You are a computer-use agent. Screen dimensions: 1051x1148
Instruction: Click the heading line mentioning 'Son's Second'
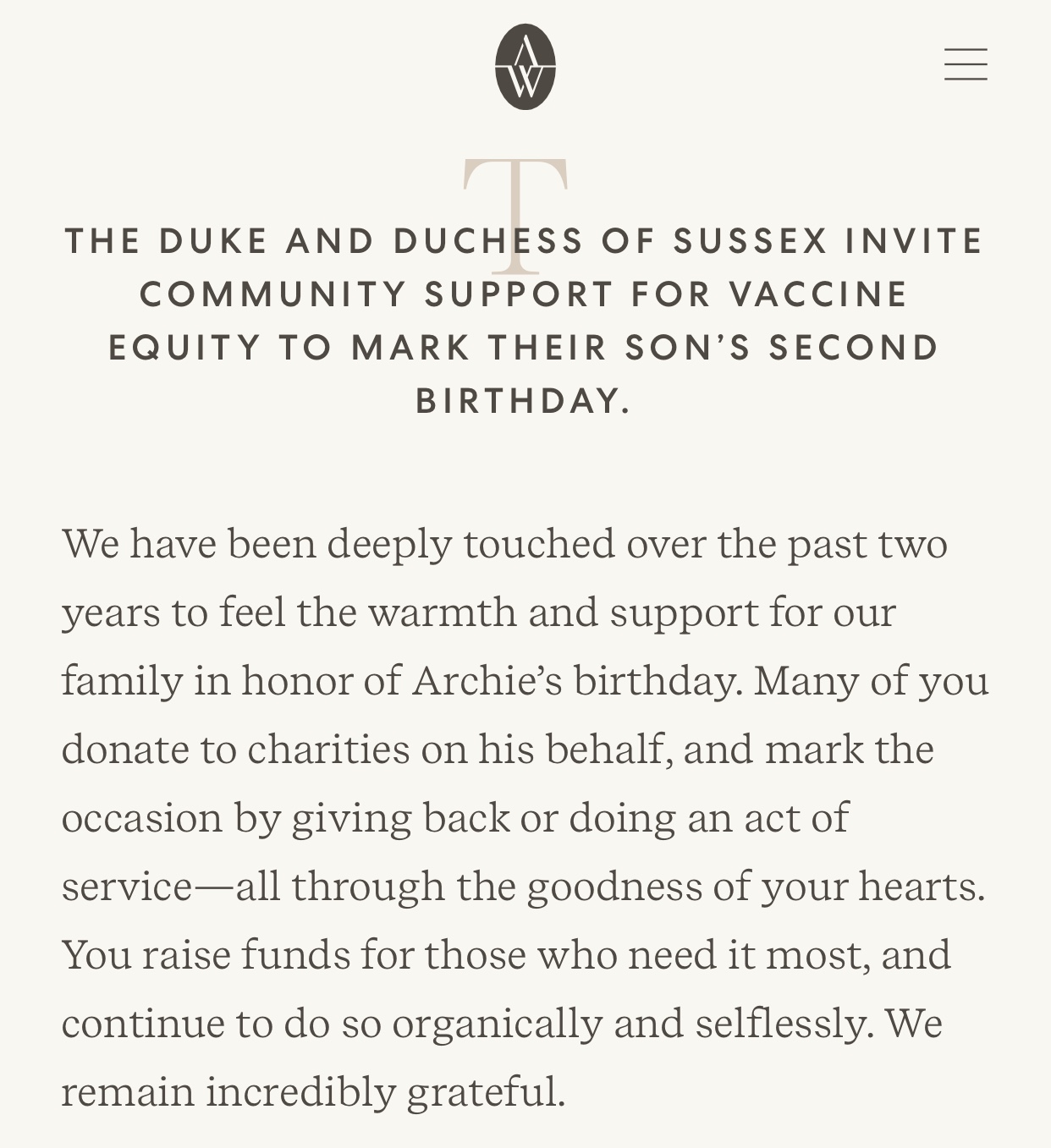pyautogui.click(x=525, y=348)
